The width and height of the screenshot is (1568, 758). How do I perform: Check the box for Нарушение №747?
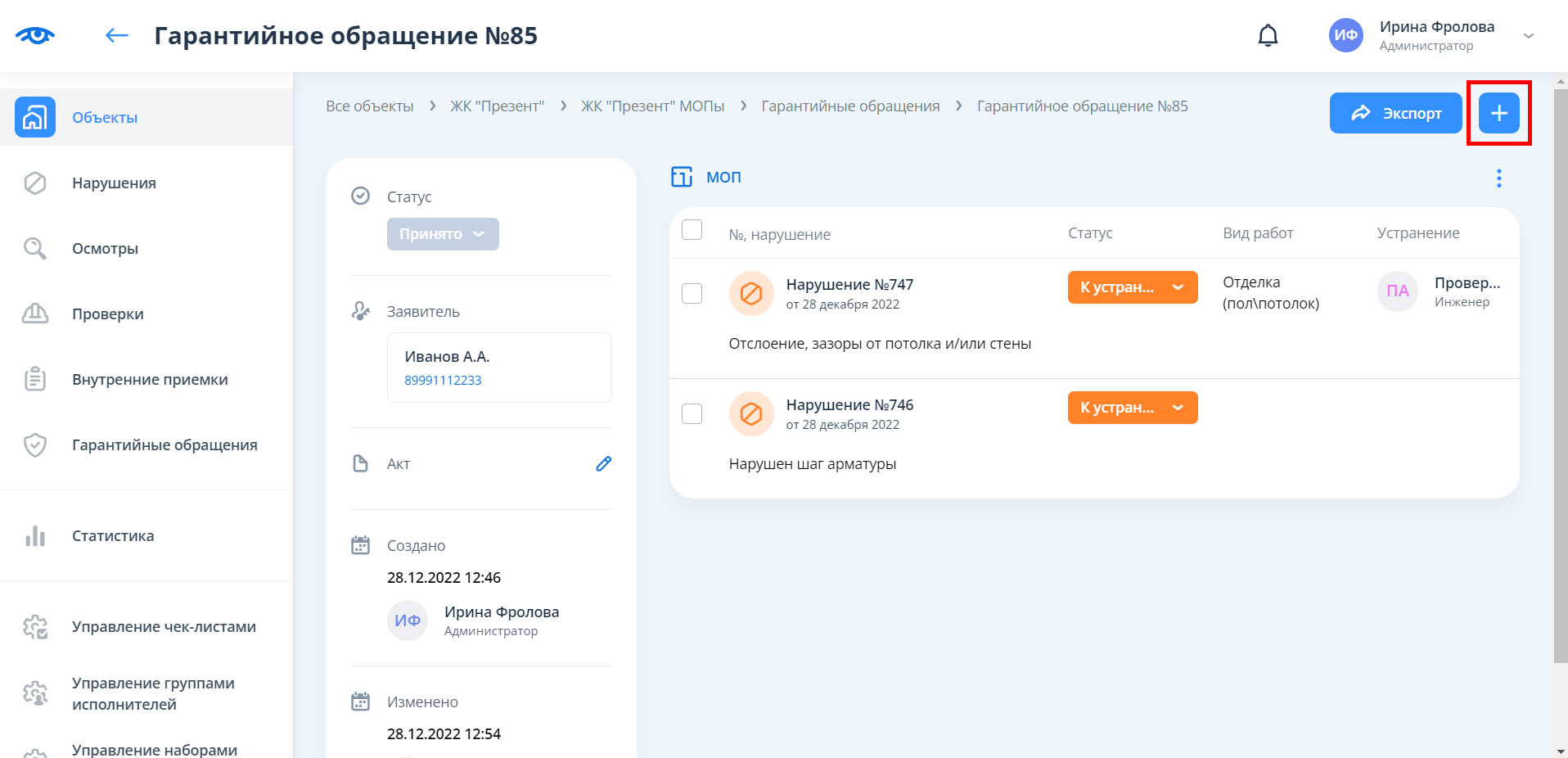pyautogui.click(x=692, y=293)
